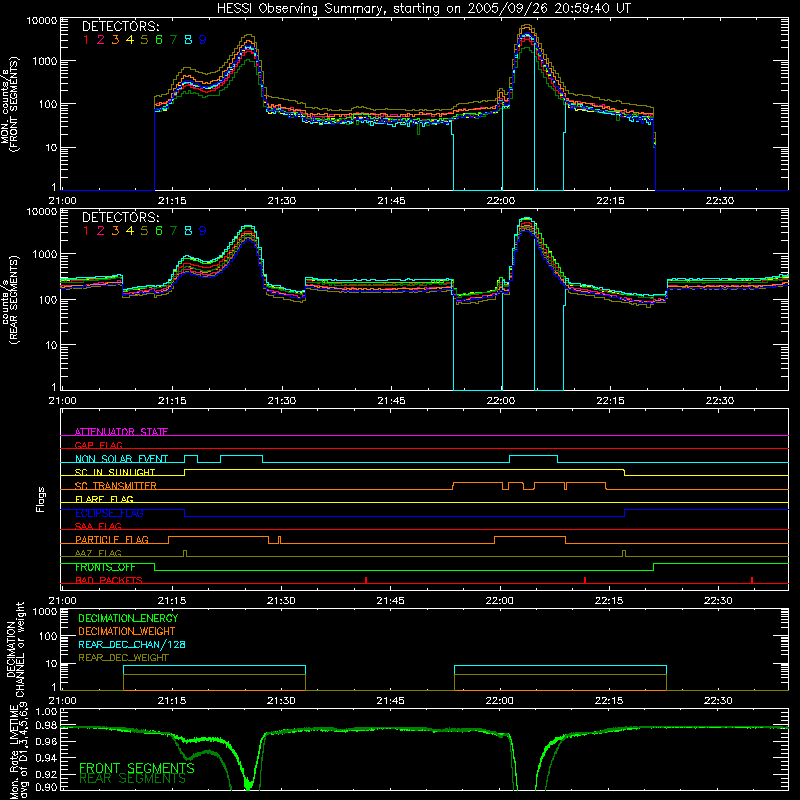
Task: Select olive detector 5 in front segments legend
Action: [x=144, y=39]
